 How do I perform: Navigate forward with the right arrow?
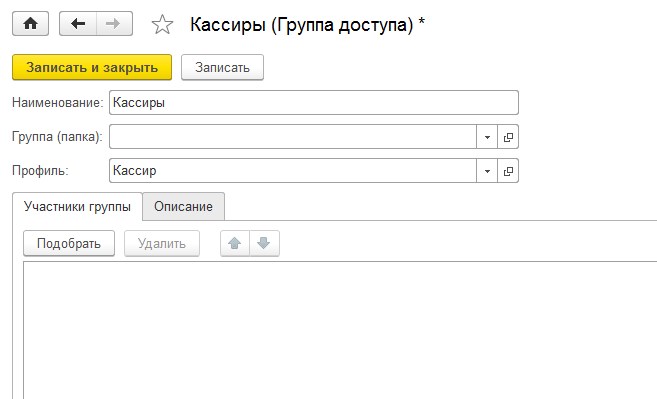click(114, 24)
